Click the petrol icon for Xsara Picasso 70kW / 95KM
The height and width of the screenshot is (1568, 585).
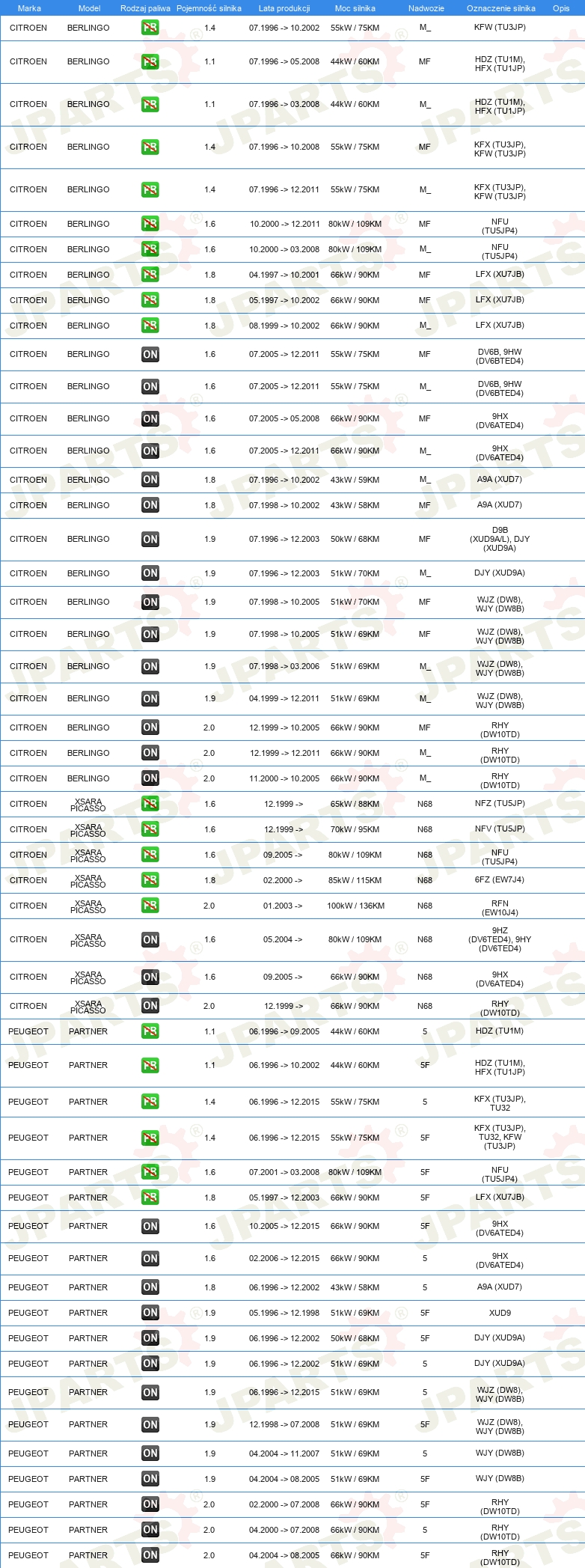[150, 829]
